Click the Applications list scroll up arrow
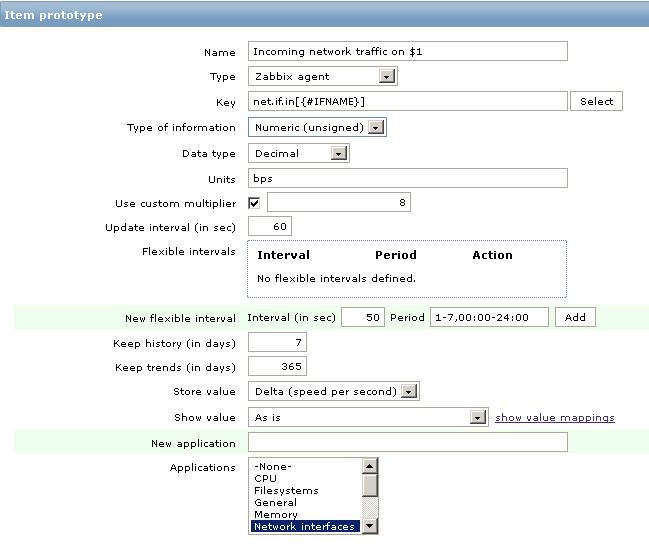The height and width of the screenshot is (544, 649). (x=370, y=467)
